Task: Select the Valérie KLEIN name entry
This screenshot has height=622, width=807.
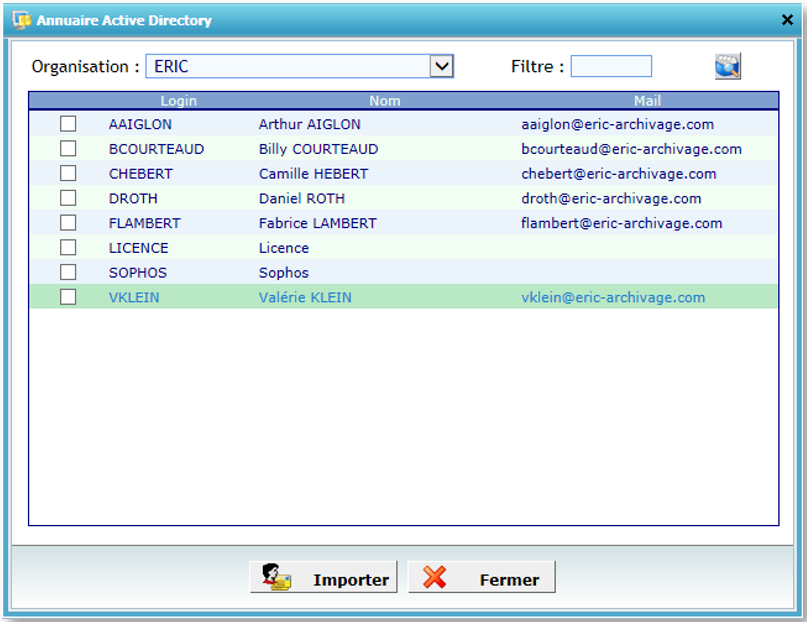Action: point(305,297)
